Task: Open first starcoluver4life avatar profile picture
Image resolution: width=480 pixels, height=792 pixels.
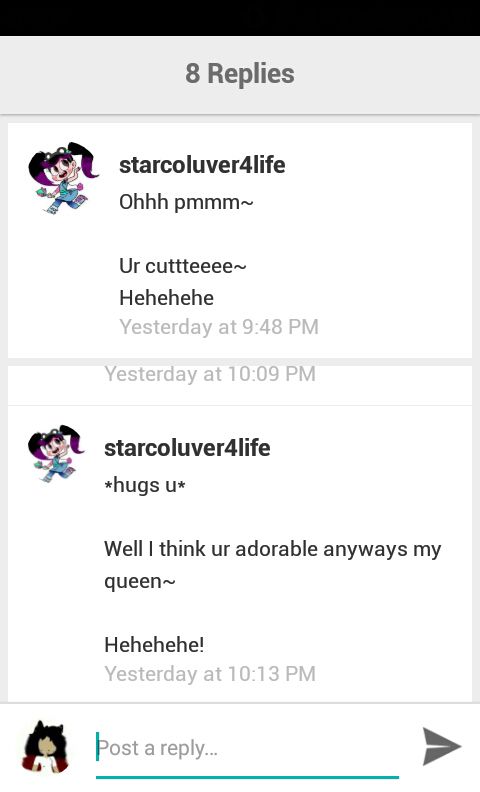Action: tap(63, 178)
